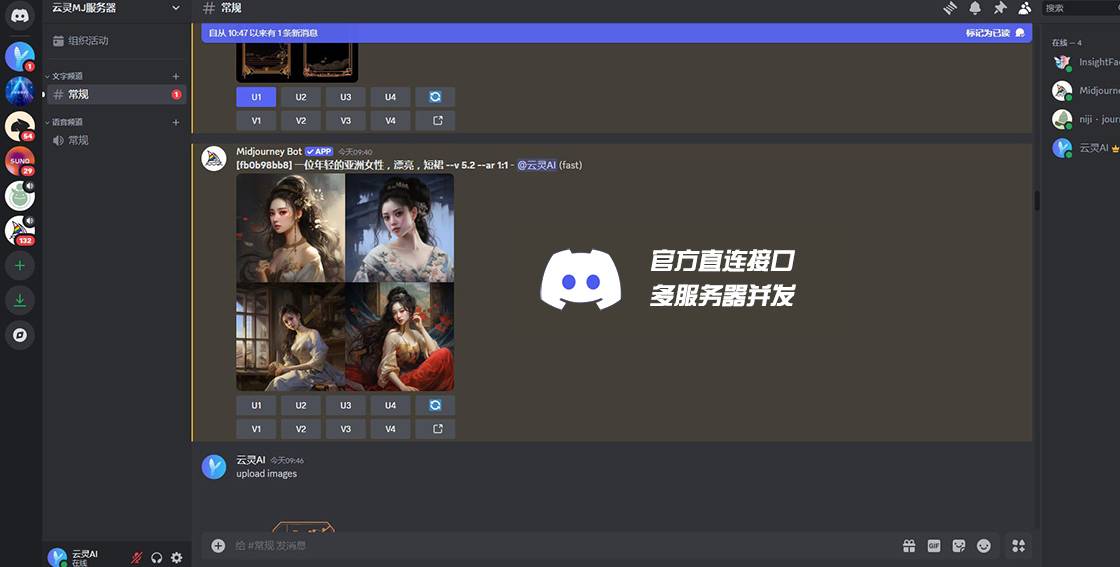
Task: Attach file with plus icon in message bar
Action: (219, 546)
